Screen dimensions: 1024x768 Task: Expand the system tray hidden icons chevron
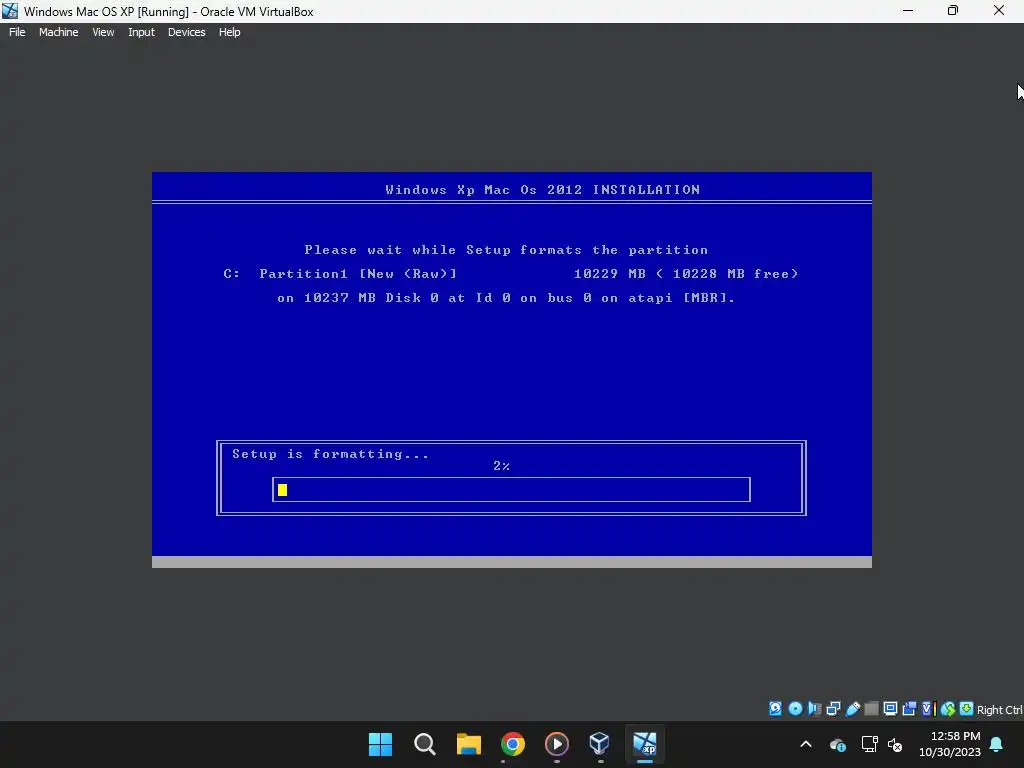[x=806, y=744]
